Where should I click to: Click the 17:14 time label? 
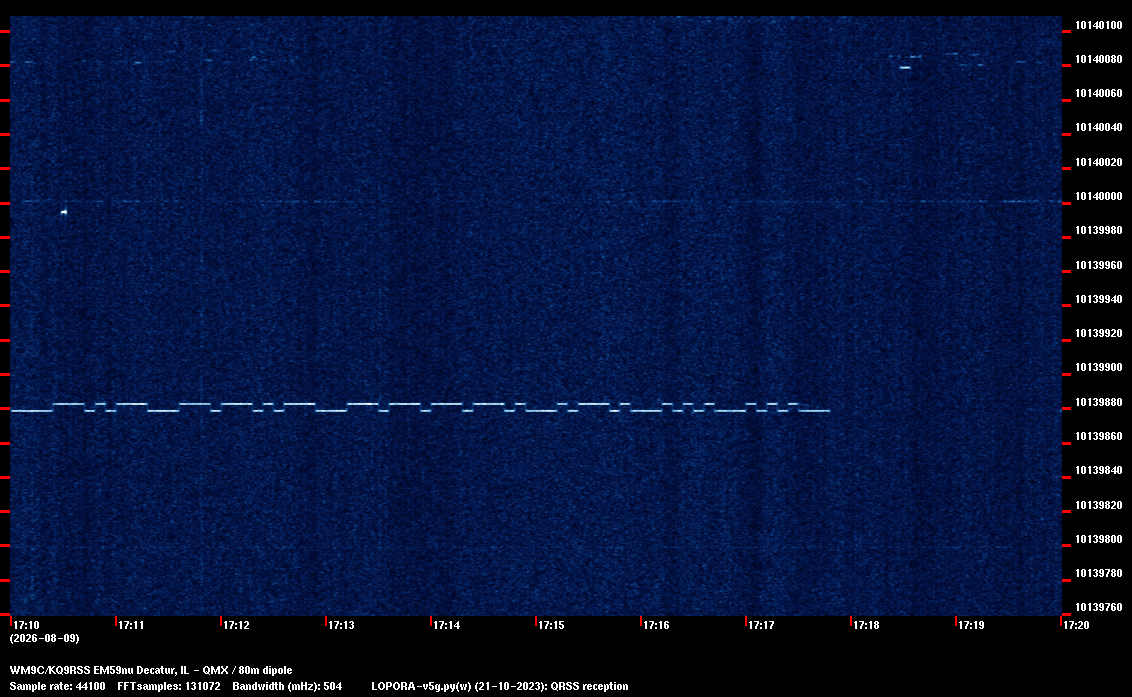pos(446,625)
